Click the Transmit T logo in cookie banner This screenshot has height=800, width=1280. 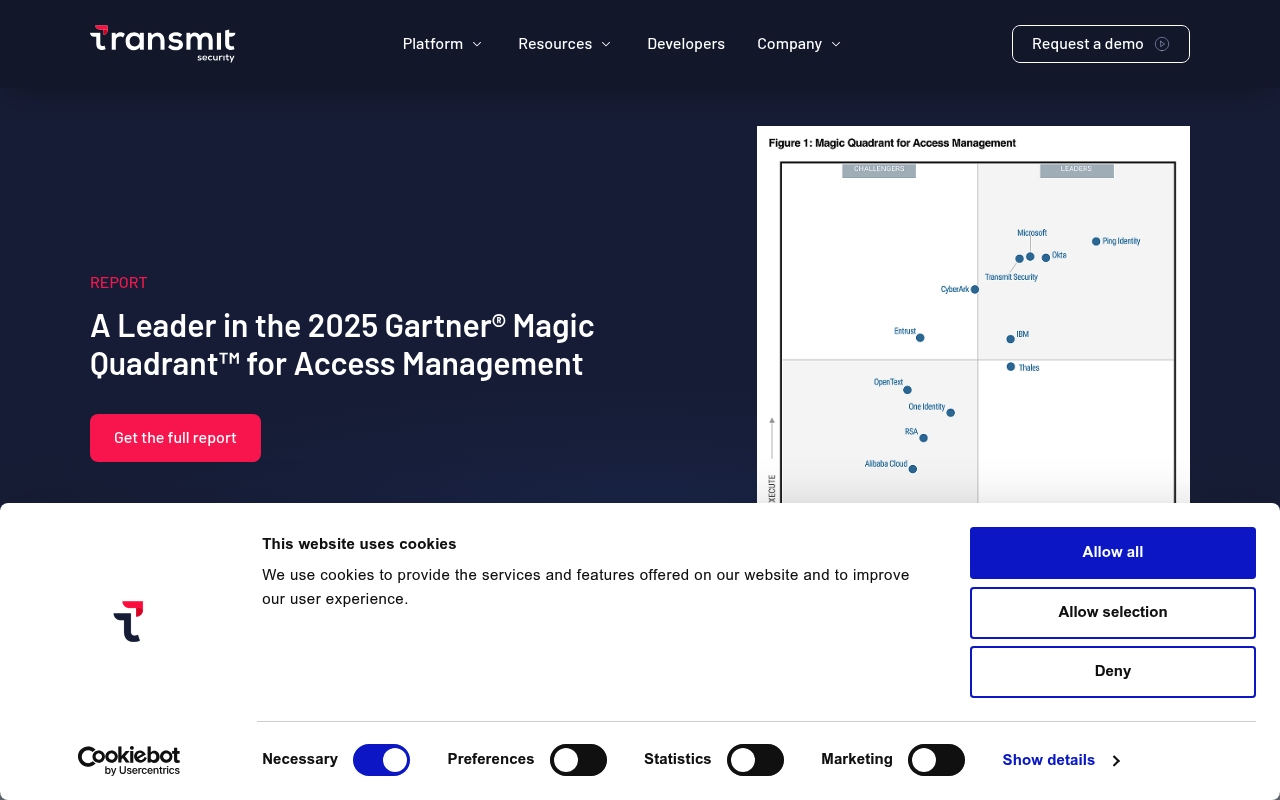(x=128, y=621)
